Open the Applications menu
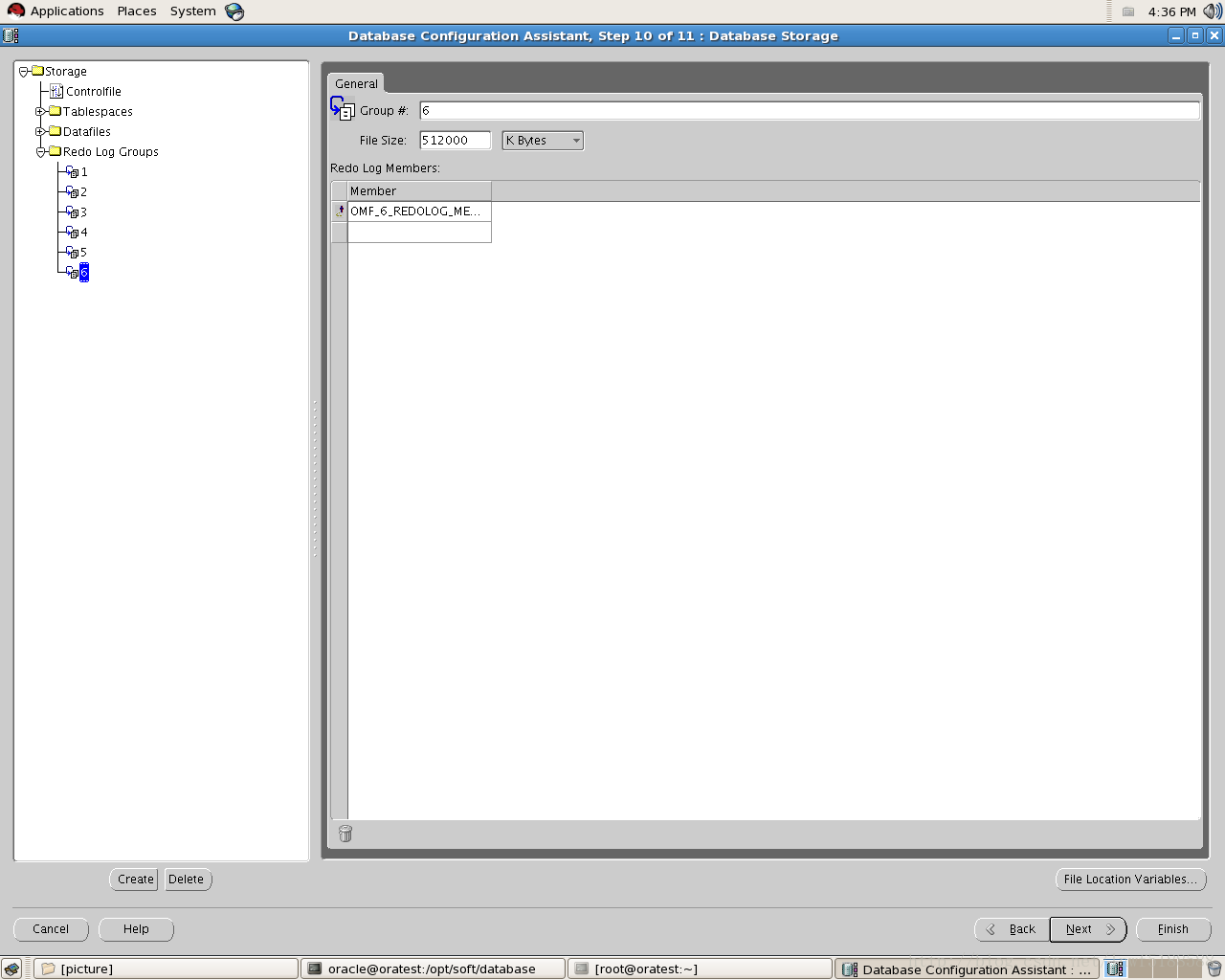The image size is (1225, 980). coord(67,11)
